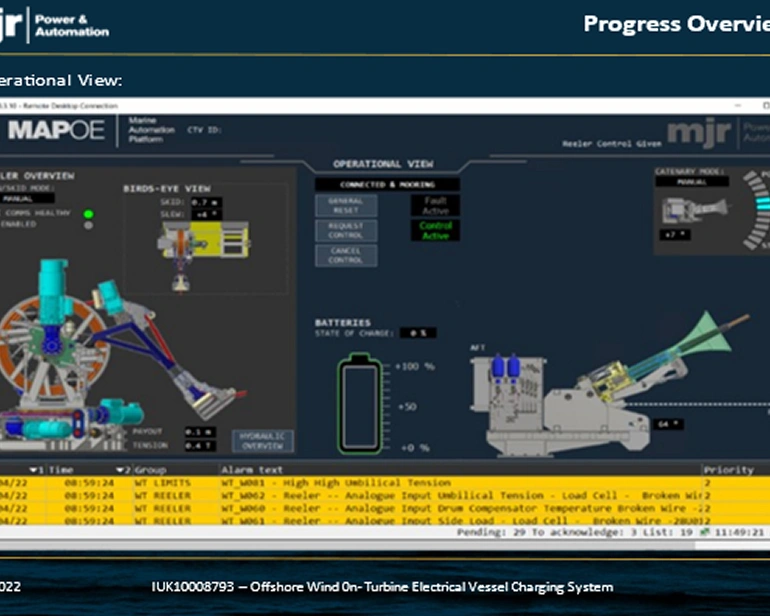Click the Connected & Mooring status field
The height and width of the screenshot is (616, 770).
tap(387, 184)
